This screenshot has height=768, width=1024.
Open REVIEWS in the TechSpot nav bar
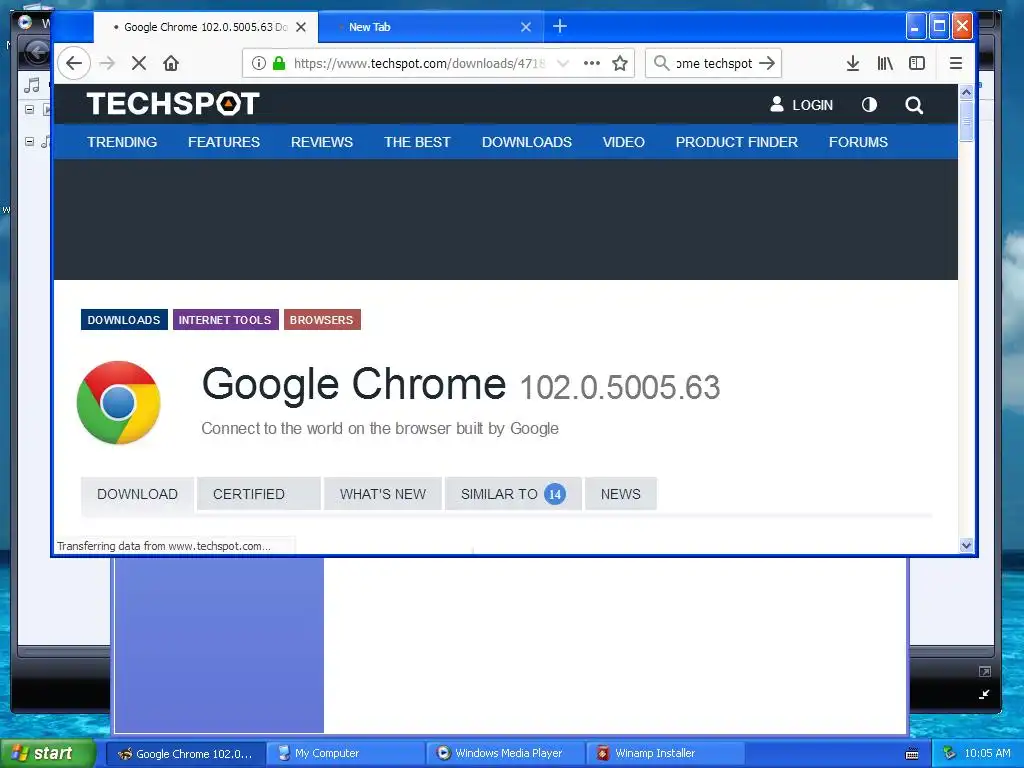[x=322, y=142]
